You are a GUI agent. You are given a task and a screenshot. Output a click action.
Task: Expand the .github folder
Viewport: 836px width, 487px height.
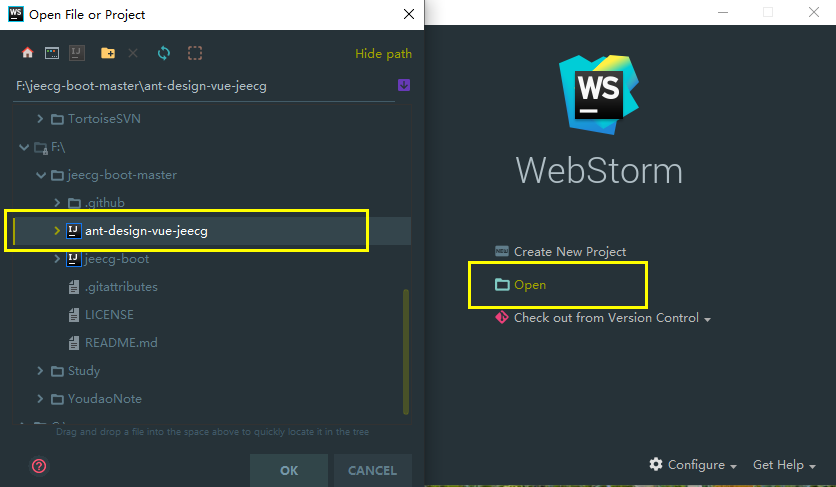57,203
